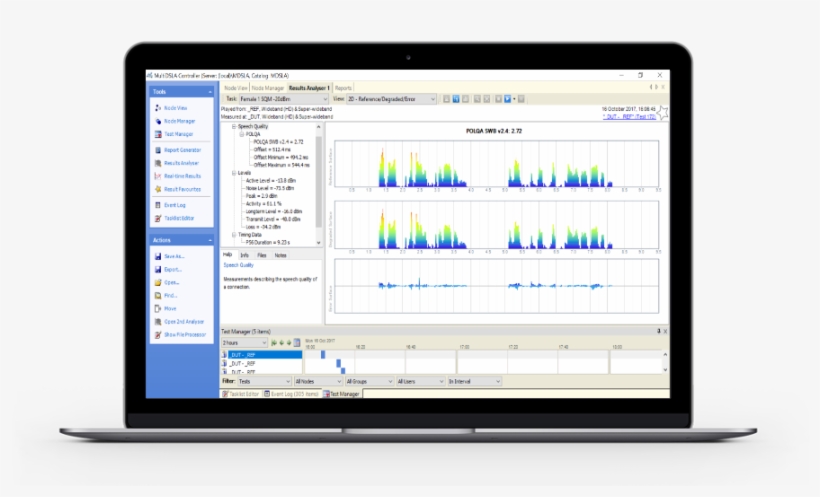Click the results tree scroll down arrow

point(318,243)
